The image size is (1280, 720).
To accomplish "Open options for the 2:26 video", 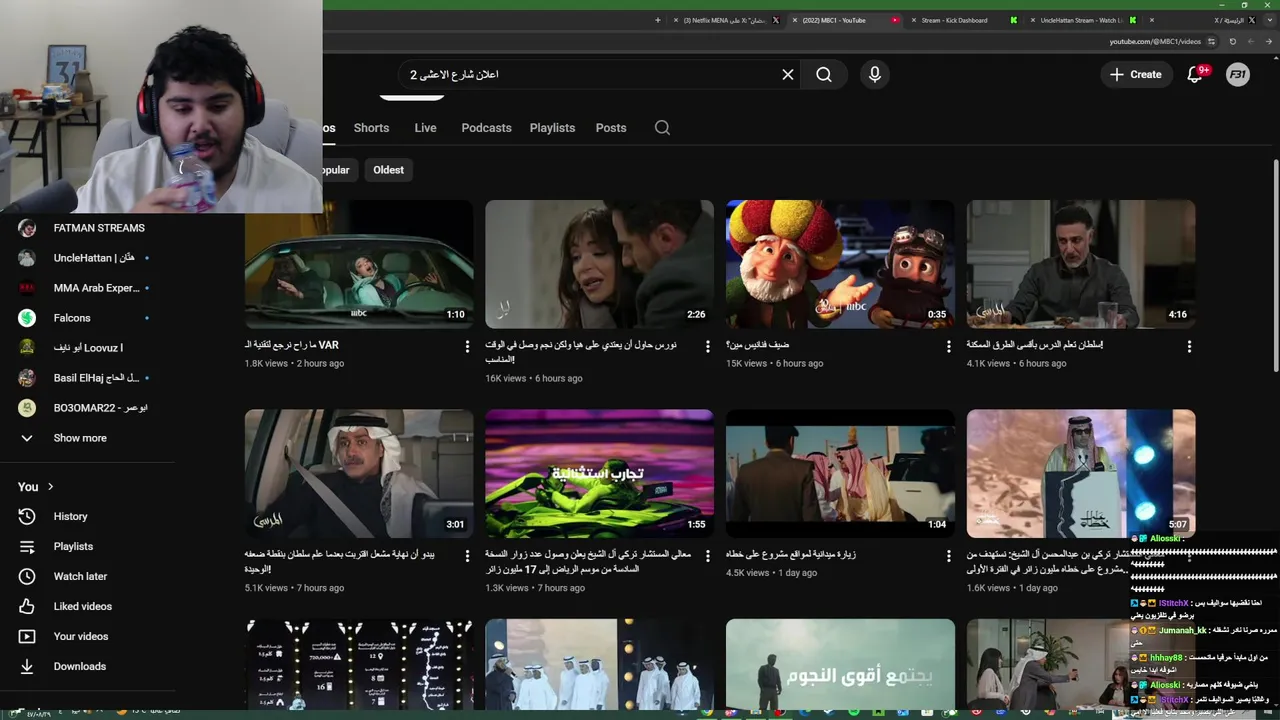I will pos(708,346).
